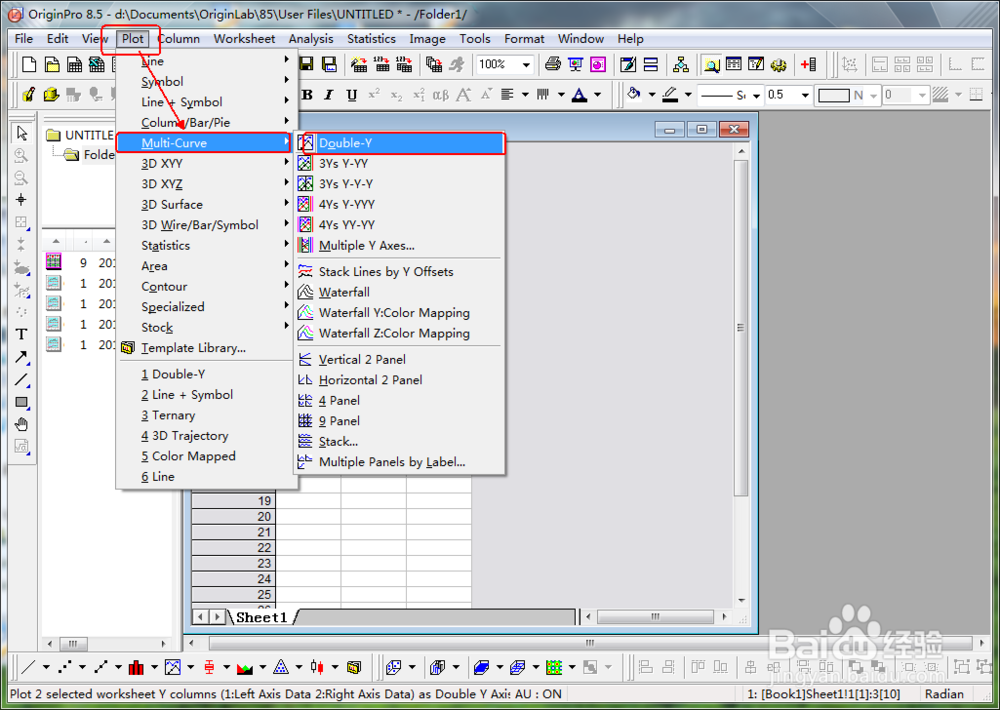Click the New Workbook icon in toolbar
1000x710 pixels.
pos(75,64)
